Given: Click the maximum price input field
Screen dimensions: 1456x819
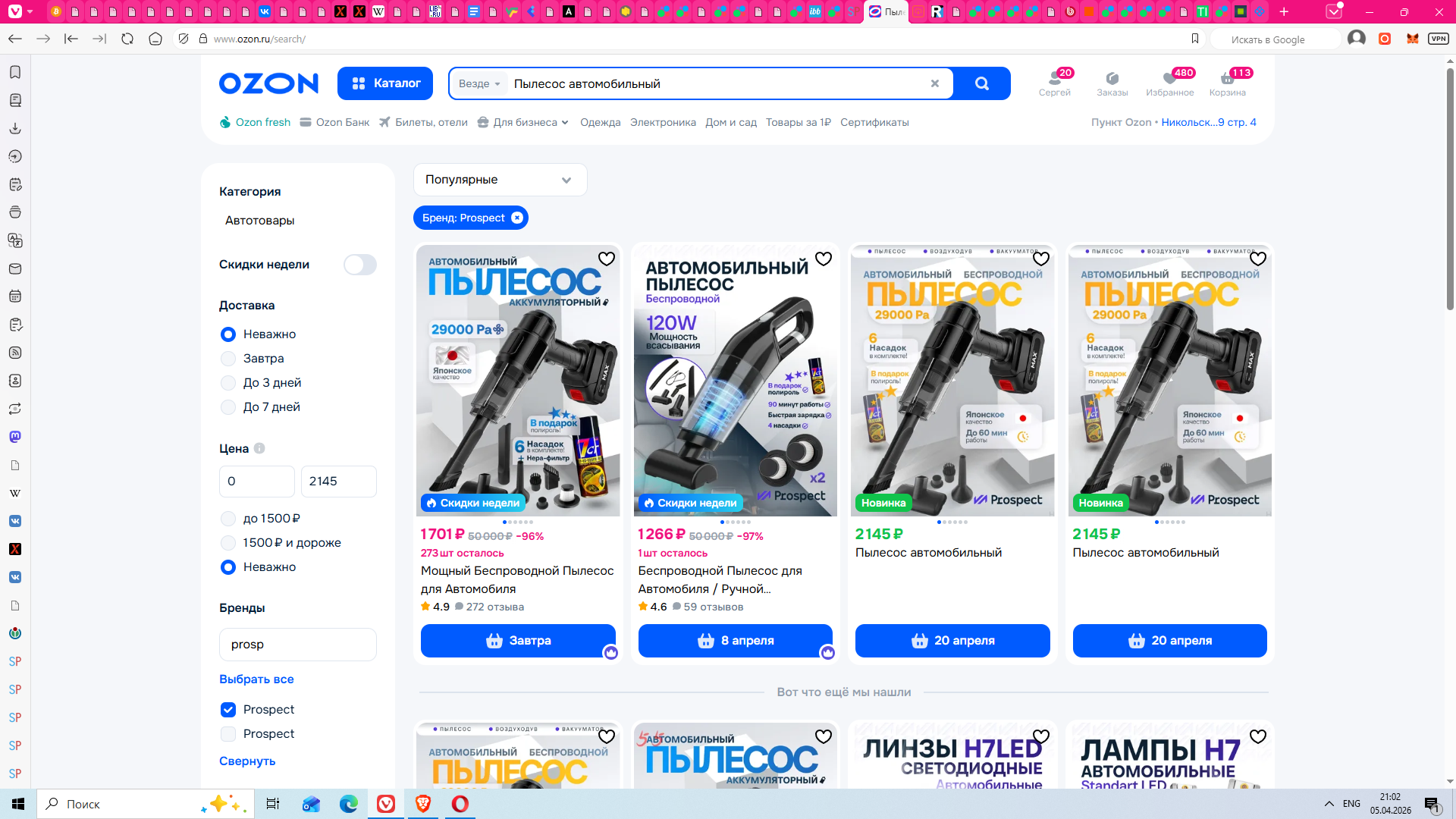Looking at the screenshot, I should pyautogui.click(x=338, y=482).
